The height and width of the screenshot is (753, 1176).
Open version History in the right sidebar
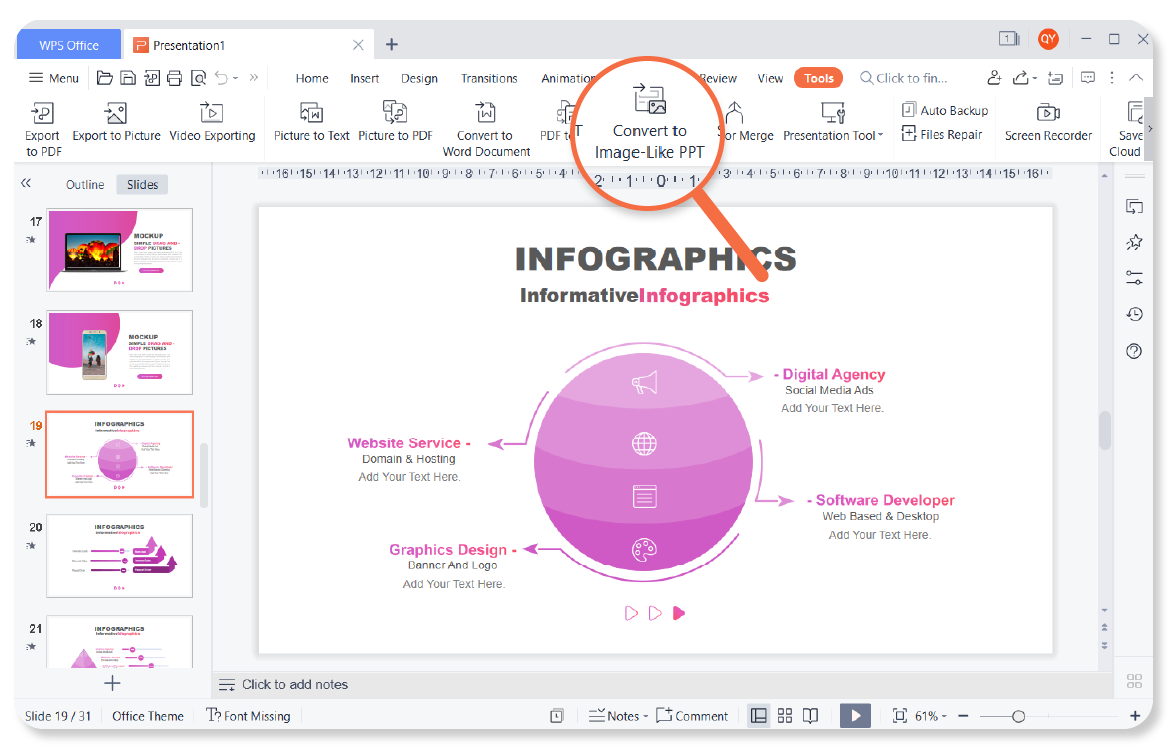click(x=1133, y=314)
